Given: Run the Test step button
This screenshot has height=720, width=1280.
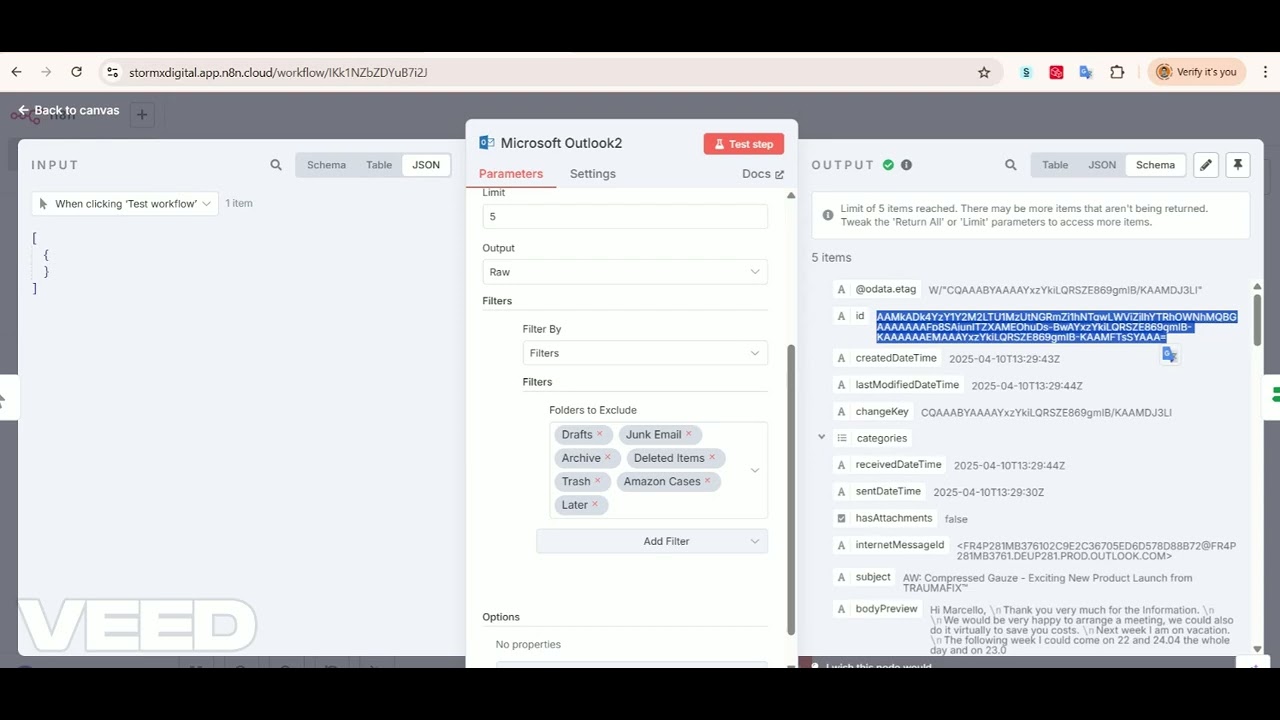Looking at the screenshot, I should 744,144.
